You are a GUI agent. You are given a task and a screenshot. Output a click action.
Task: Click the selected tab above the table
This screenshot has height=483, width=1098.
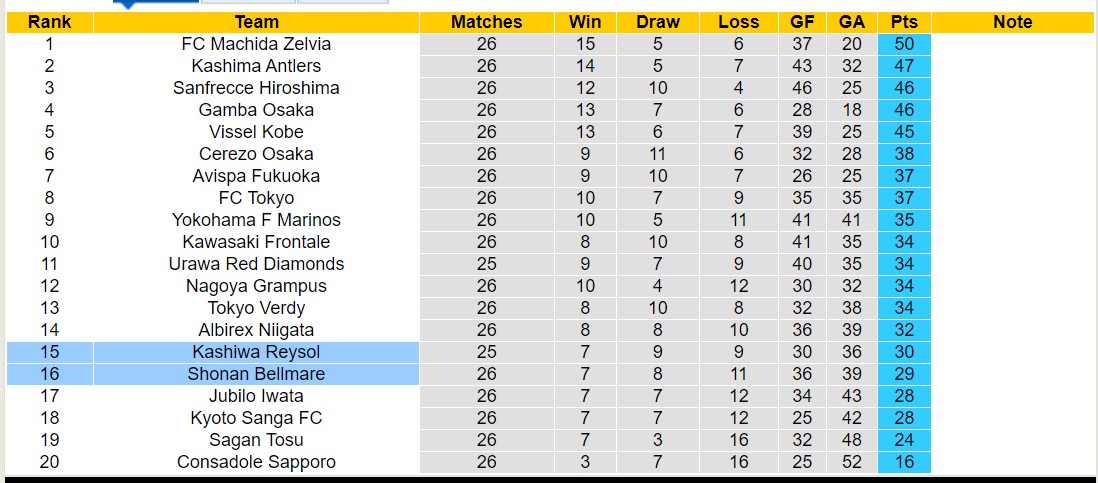pos(155,3)
